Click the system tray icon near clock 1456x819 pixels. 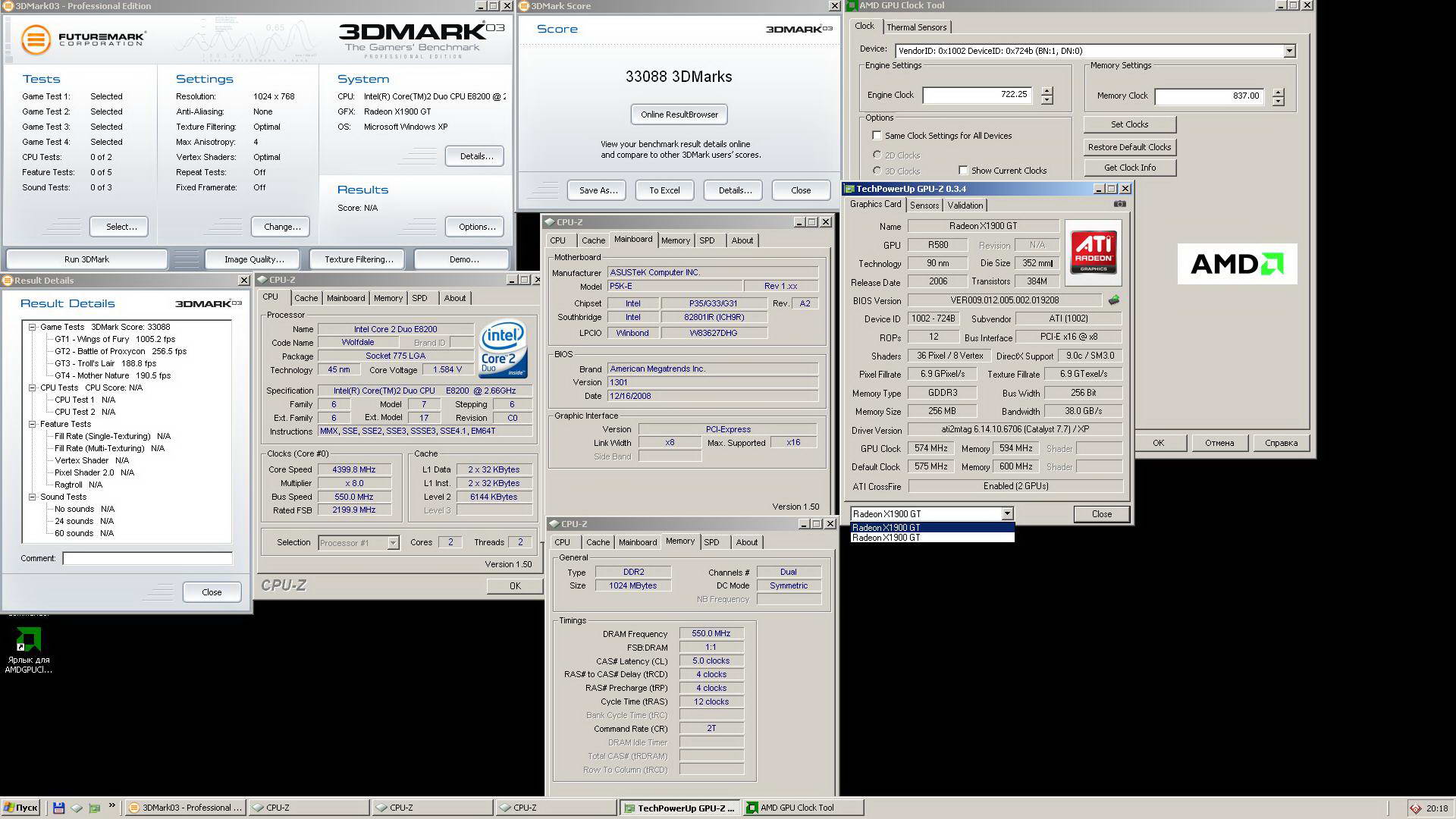[x=1416, y=808]
